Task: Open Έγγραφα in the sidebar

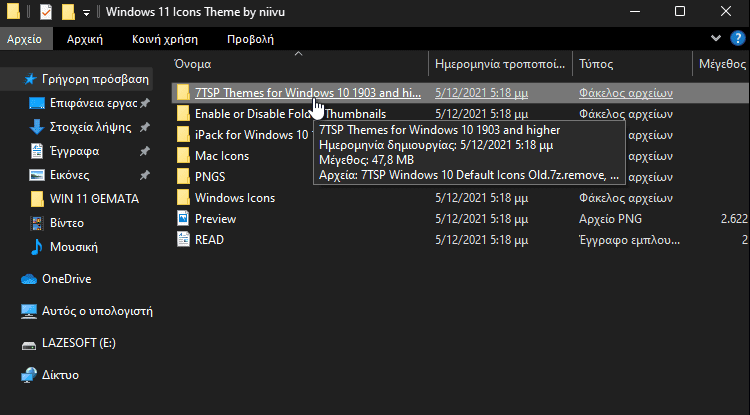Action: [75, 152]
